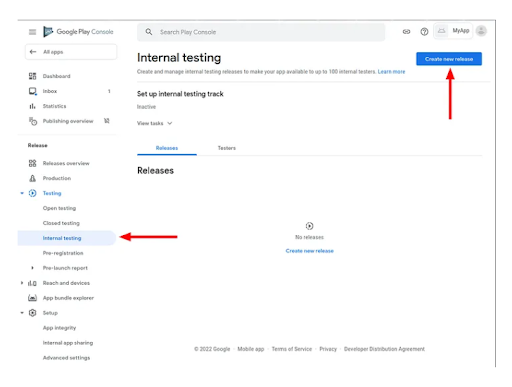Click the Testing circular play icon
This screenshot has height=387, width=512.
32,193
